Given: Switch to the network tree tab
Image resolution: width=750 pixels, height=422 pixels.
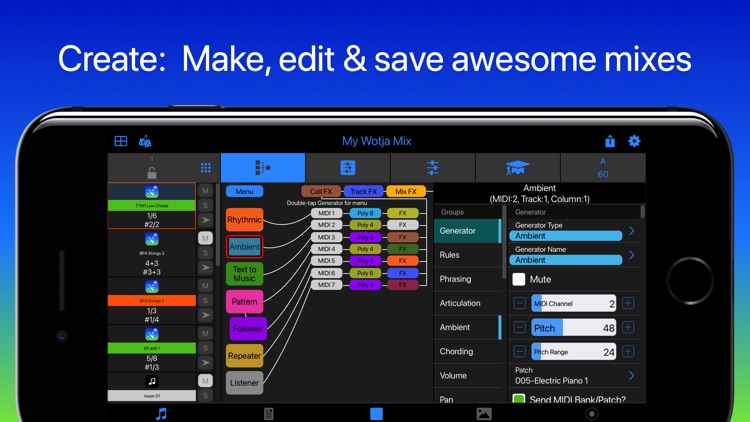Looking at the screenshot, I should tap(263, 167).
